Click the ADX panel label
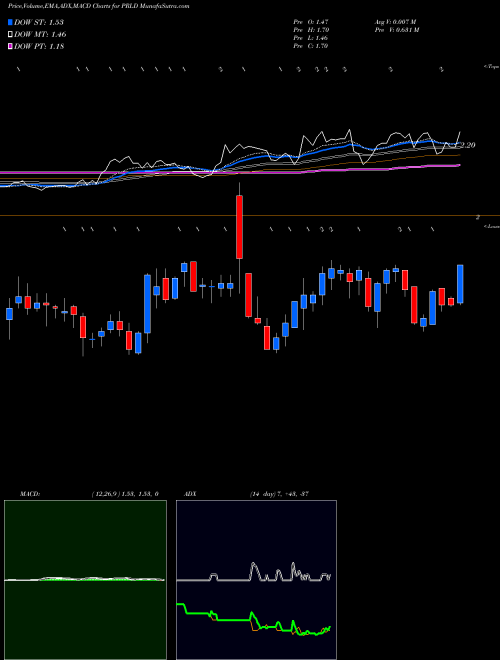 coord(190,494)
